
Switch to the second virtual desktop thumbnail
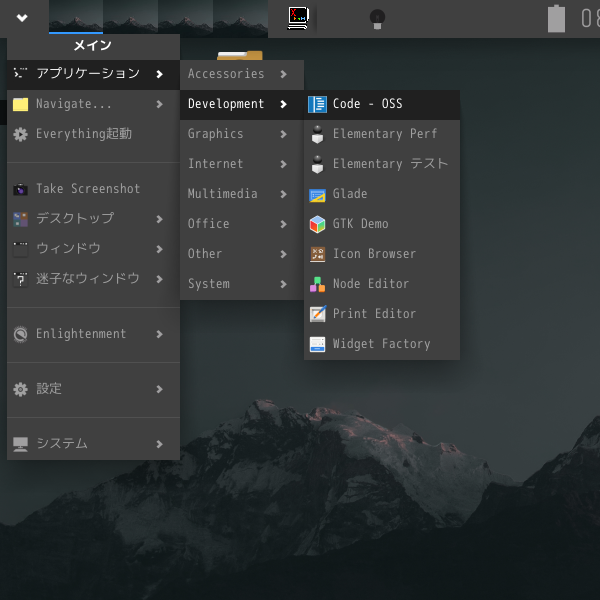pyautogui.click(x=130, y=17)
